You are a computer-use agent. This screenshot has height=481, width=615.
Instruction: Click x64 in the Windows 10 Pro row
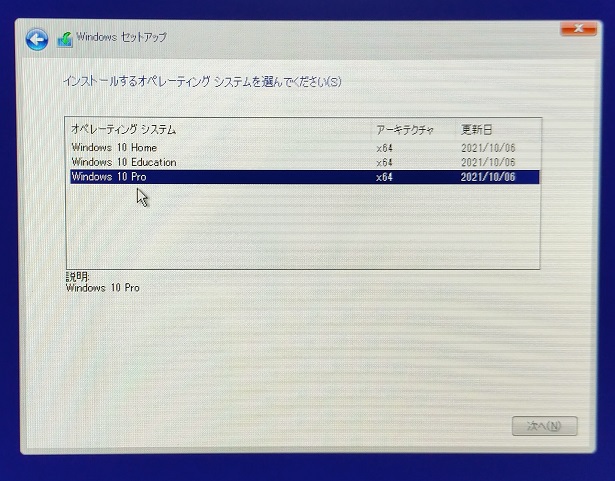click(384, 177)
